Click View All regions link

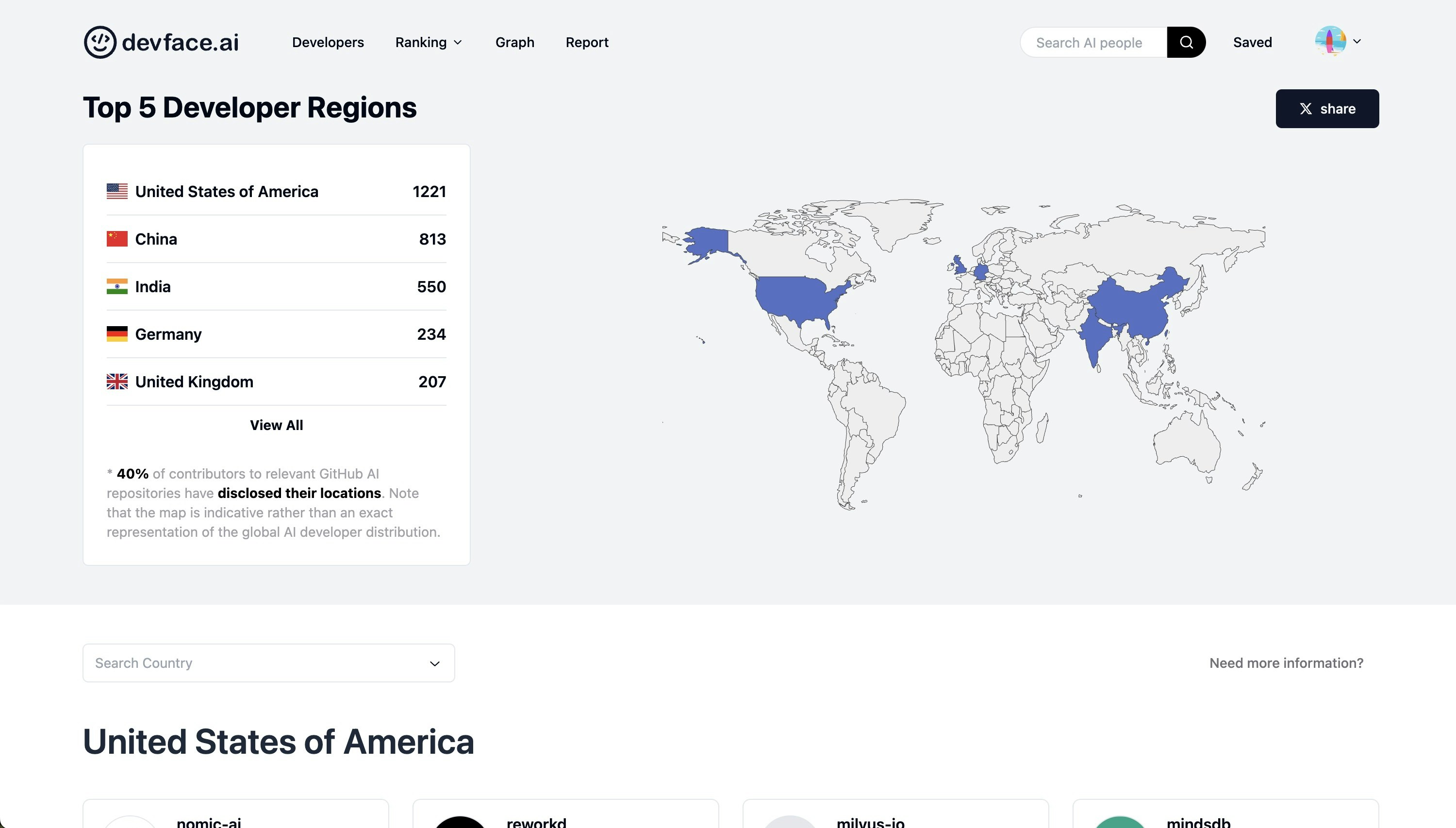pos(276,425)
